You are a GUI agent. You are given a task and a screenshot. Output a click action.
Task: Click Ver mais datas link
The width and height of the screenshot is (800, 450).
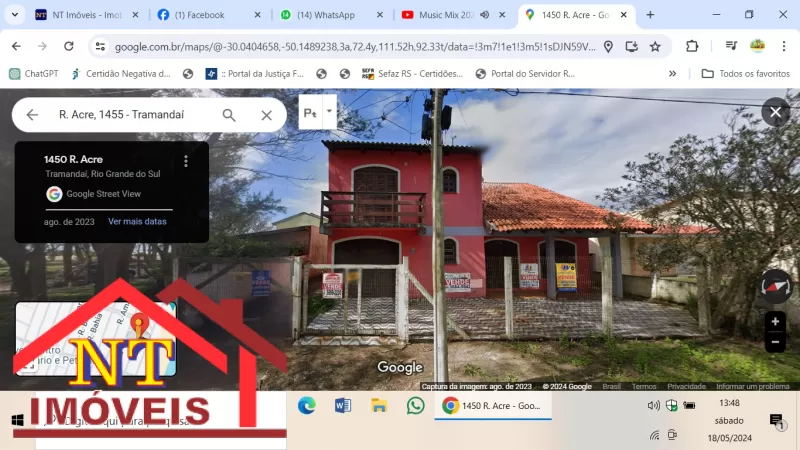click(137, 221)
